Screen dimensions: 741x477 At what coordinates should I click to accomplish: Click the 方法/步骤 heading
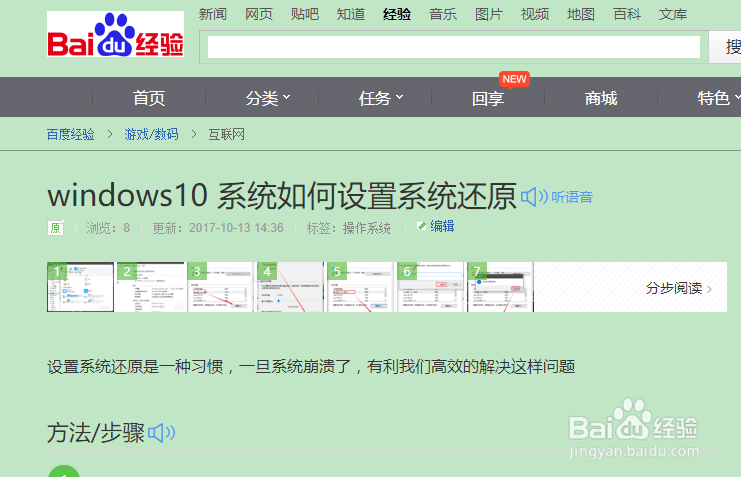click(x=95, y=433)
